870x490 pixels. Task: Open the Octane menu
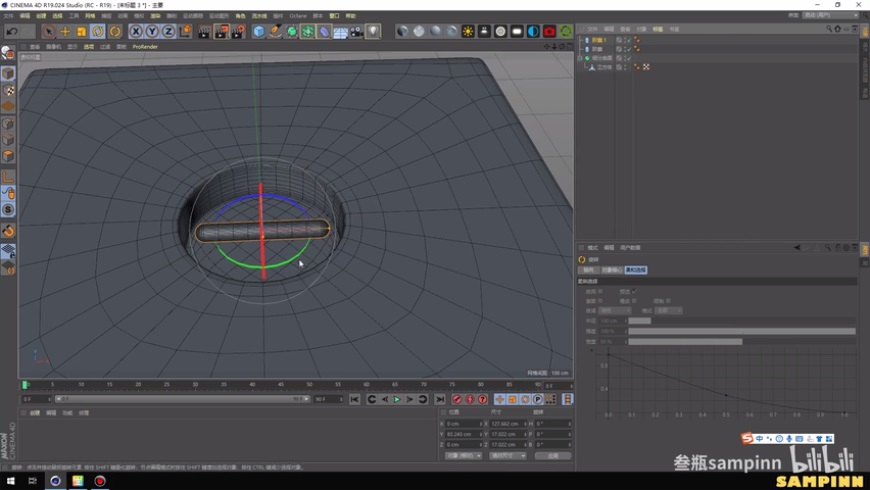(x=298, y=16)
